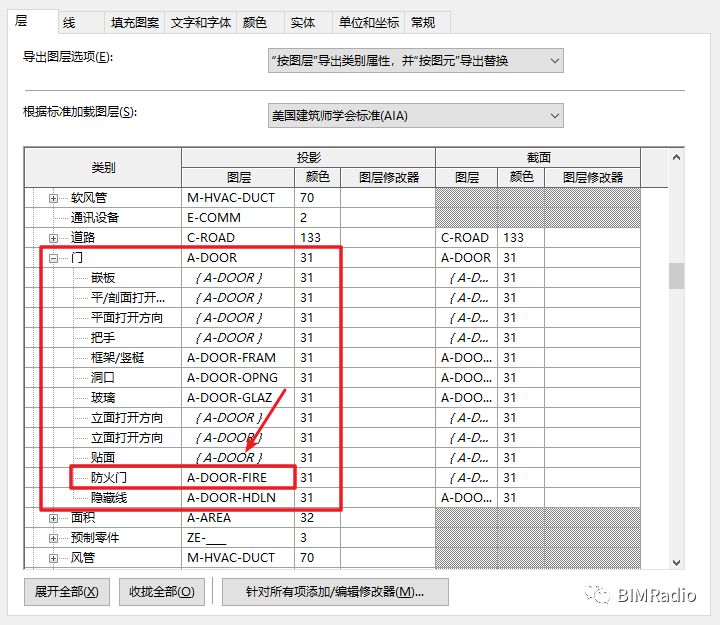Image resolution: width=720 pixels, height=625 pixels.
Task: Click the A-DOOR-HDLN projection layer cell
Action: click(238, 497)
